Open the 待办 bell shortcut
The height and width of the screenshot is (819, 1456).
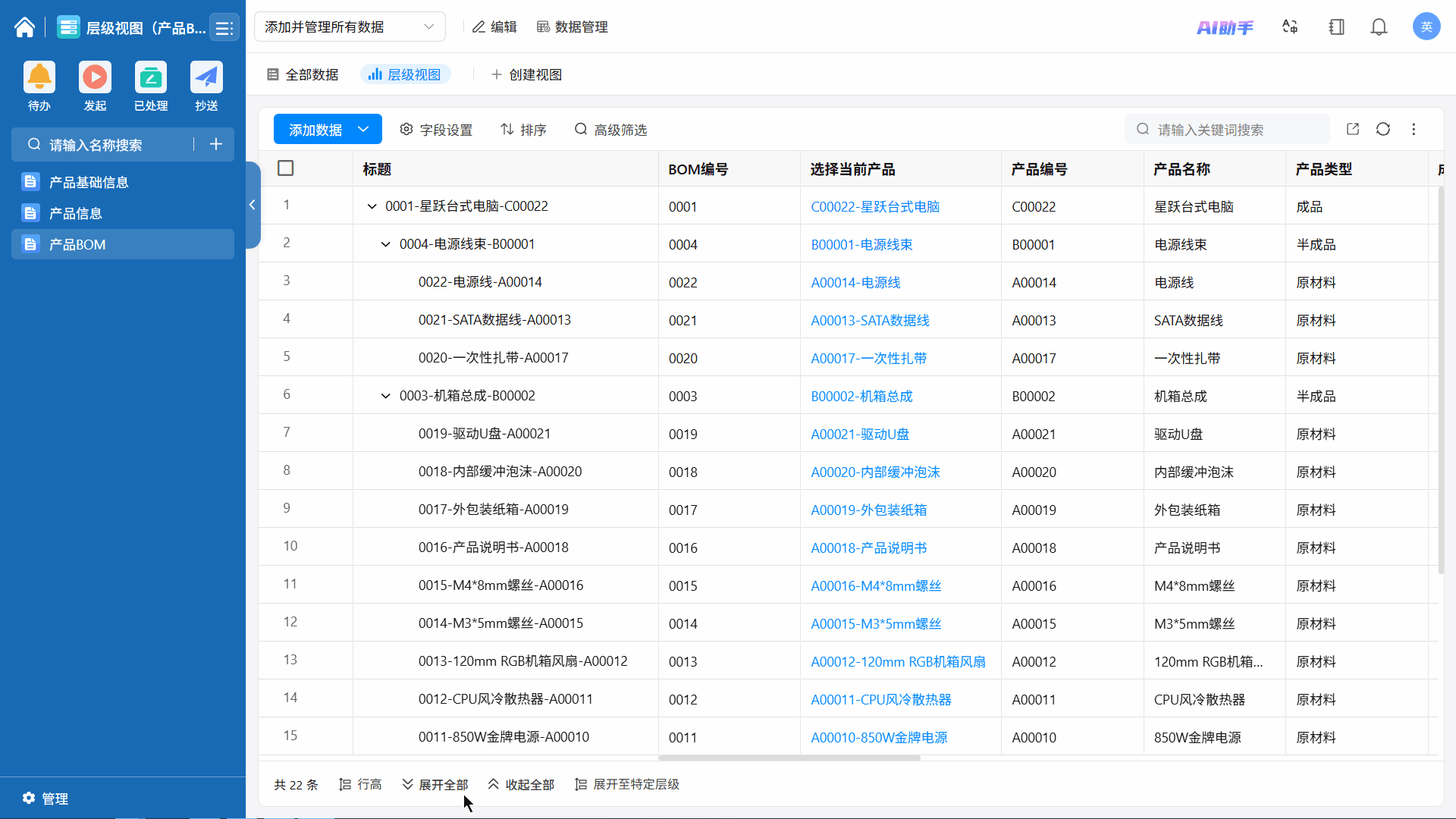(39, 77)
